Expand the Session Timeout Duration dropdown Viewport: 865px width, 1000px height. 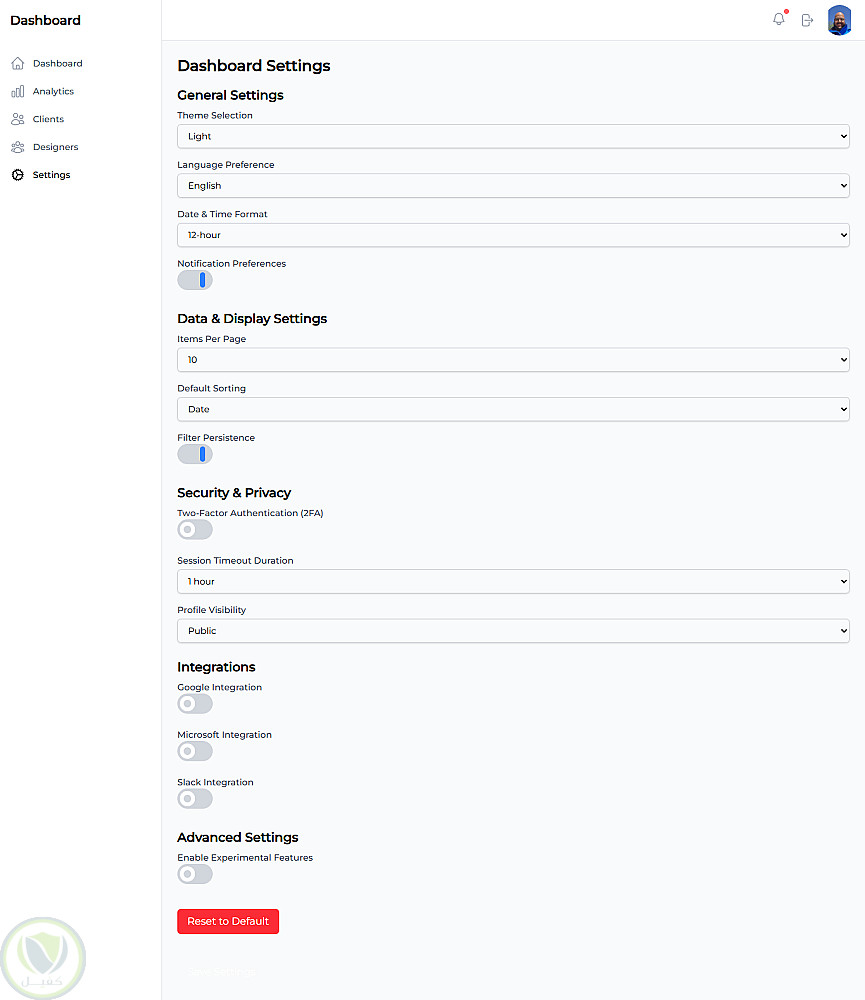click(513, 581)
